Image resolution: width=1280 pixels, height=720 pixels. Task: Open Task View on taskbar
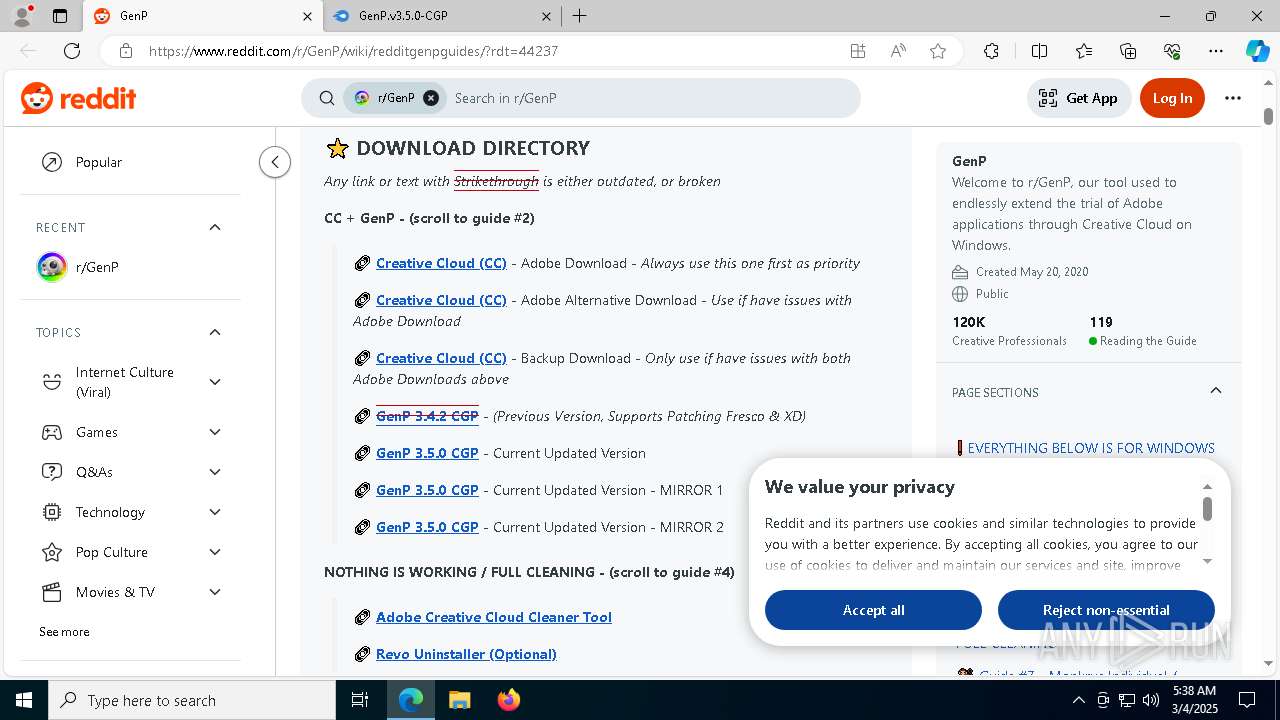pos(360,700)
